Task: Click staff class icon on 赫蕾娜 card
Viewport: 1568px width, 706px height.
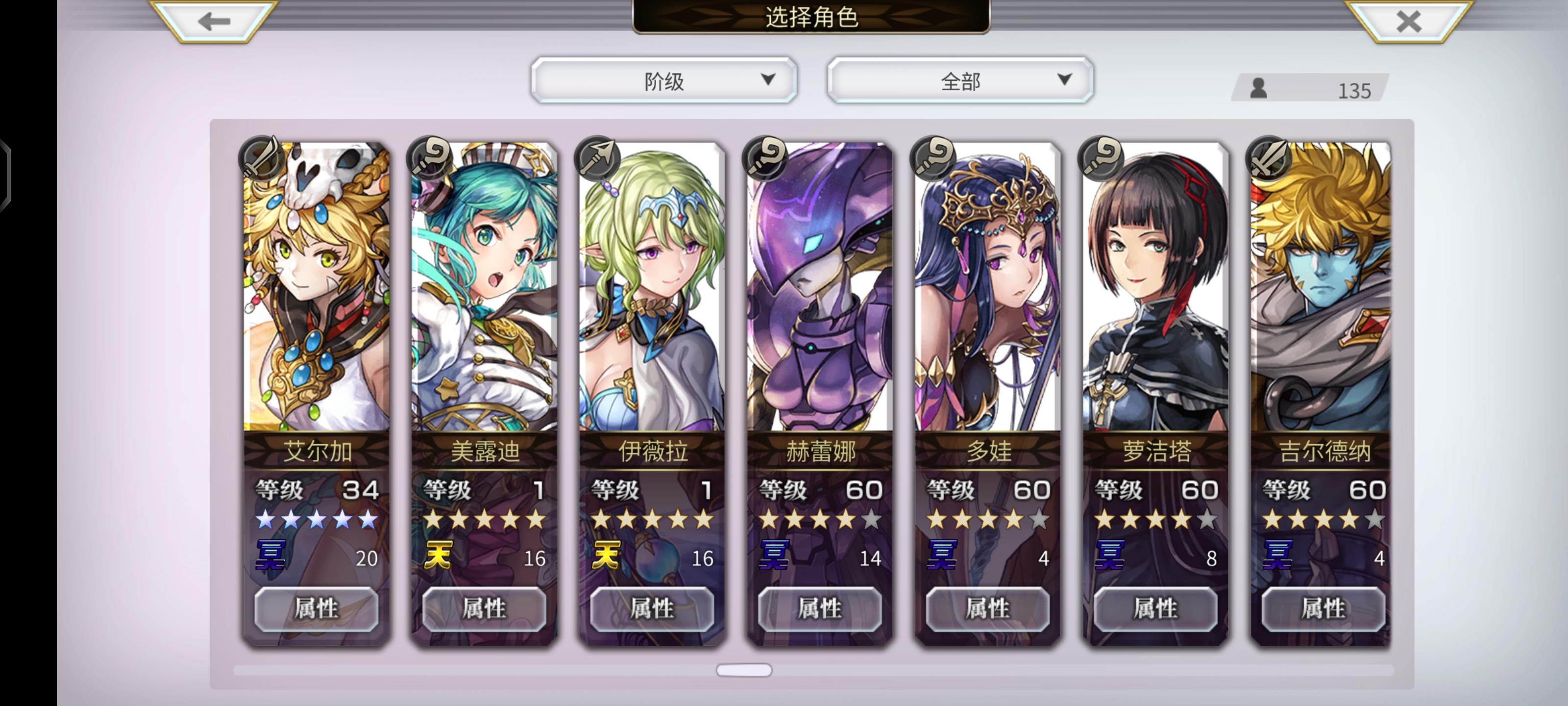Action: (x=765, y=158)
